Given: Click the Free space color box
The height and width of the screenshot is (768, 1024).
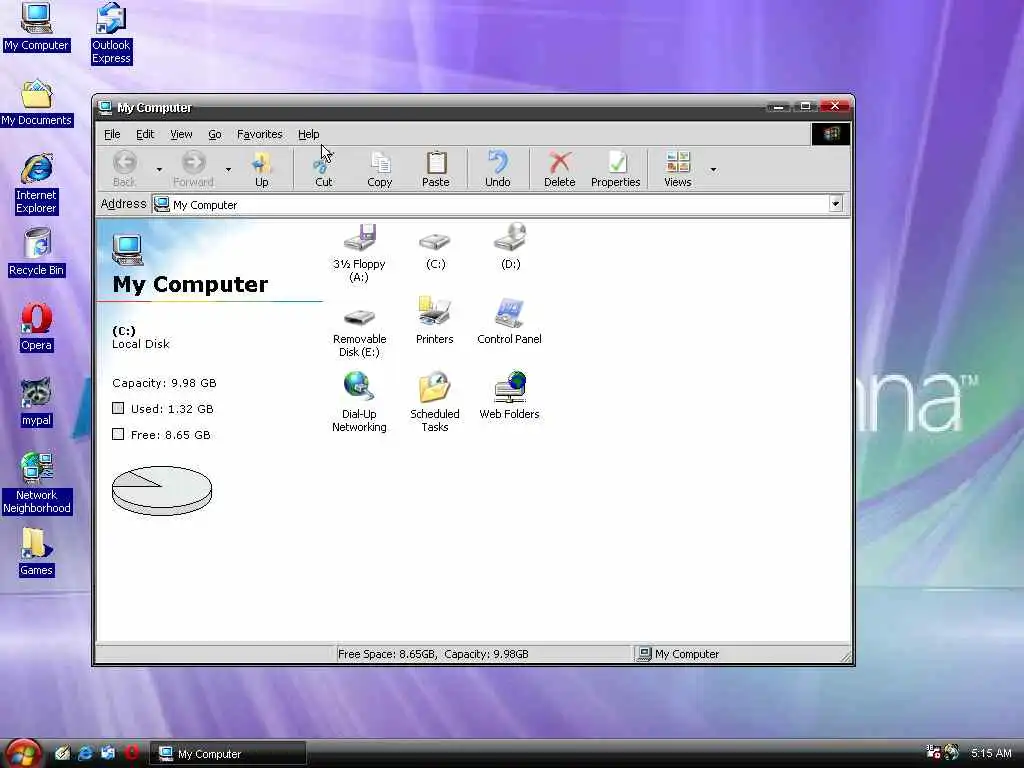Looking at the screenshot, I should click(x=118, y=434).
